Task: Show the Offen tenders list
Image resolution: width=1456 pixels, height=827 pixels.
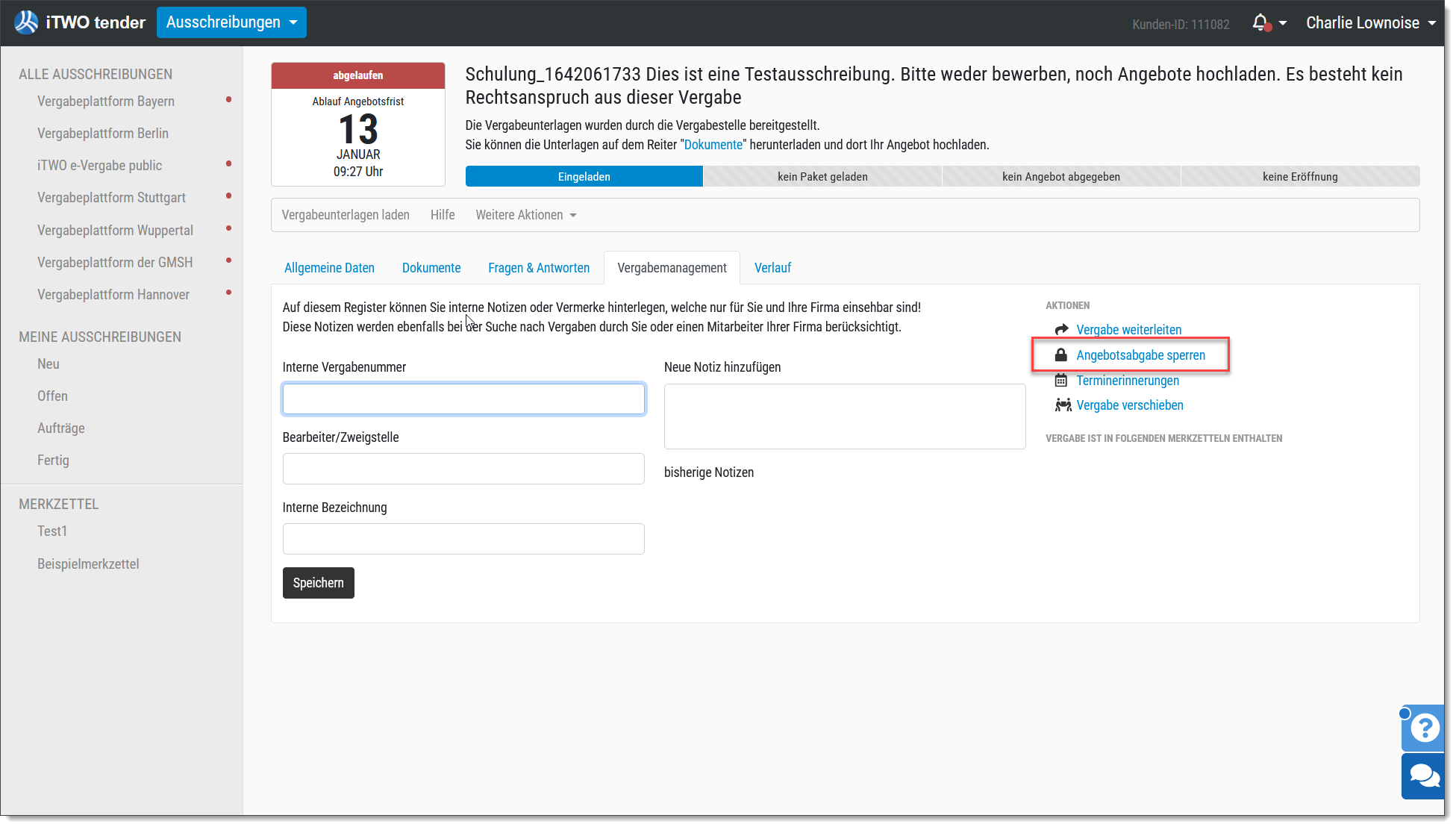Action: pos(52,396)
